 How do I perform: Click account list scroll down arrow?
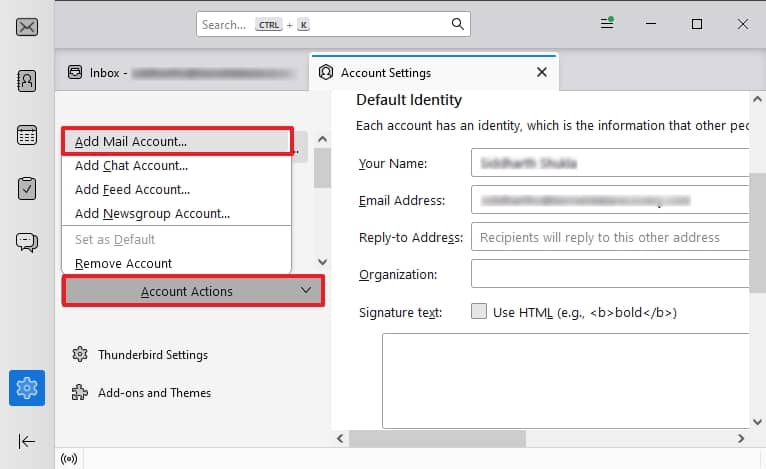[322, 262]
